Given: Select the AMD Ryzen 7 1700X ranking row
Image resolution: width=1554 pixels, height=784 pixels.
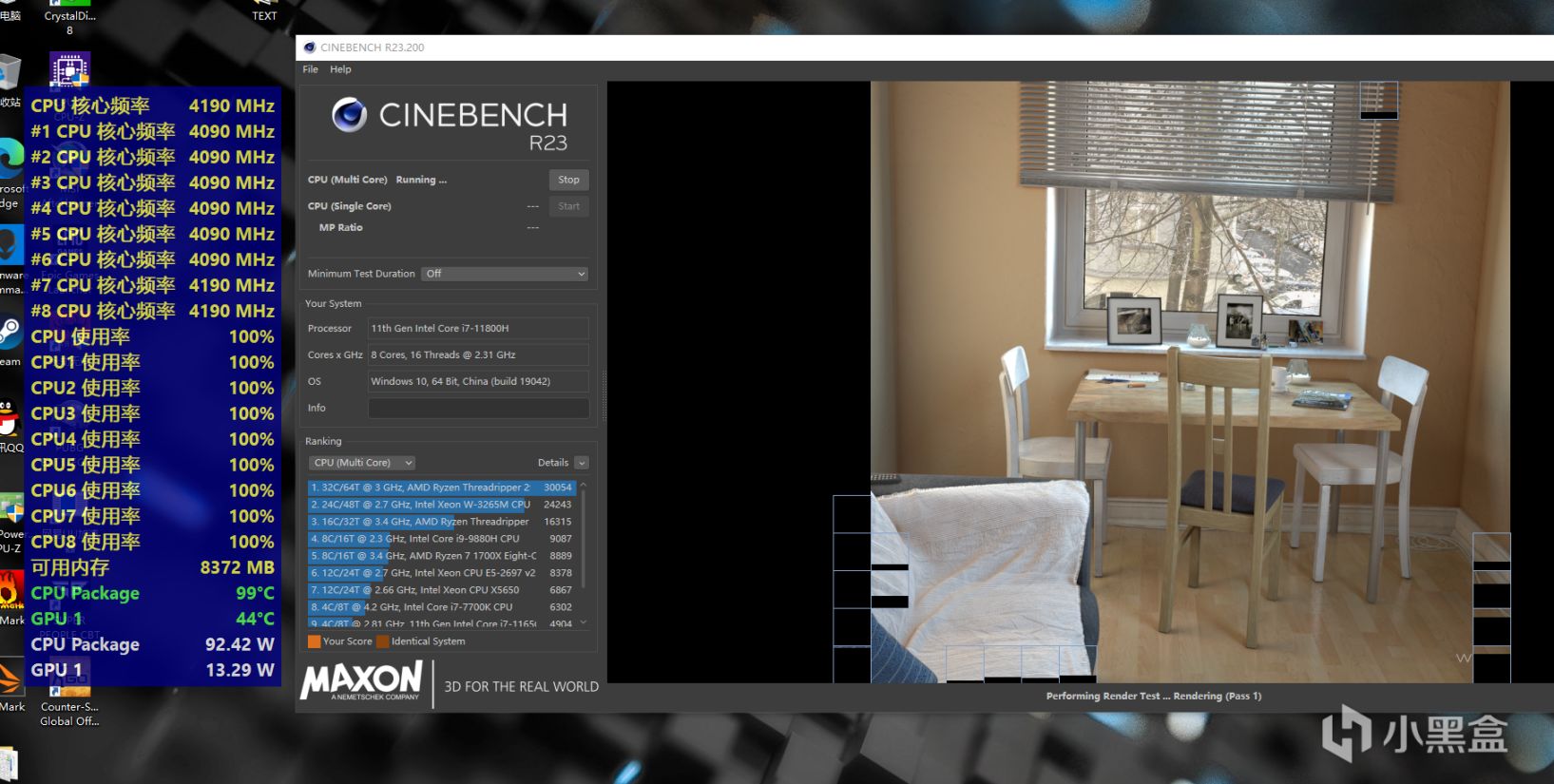Looking at the screenshot, I should pyautogui.click(x=442, y=556).
